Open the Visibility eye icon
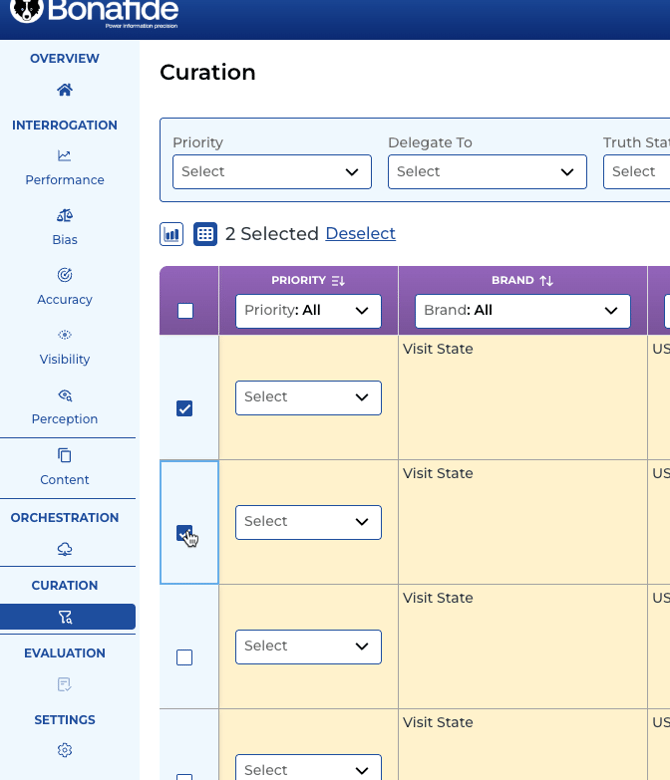The height and width of the screenshot is (780, 670). point(65,335)
